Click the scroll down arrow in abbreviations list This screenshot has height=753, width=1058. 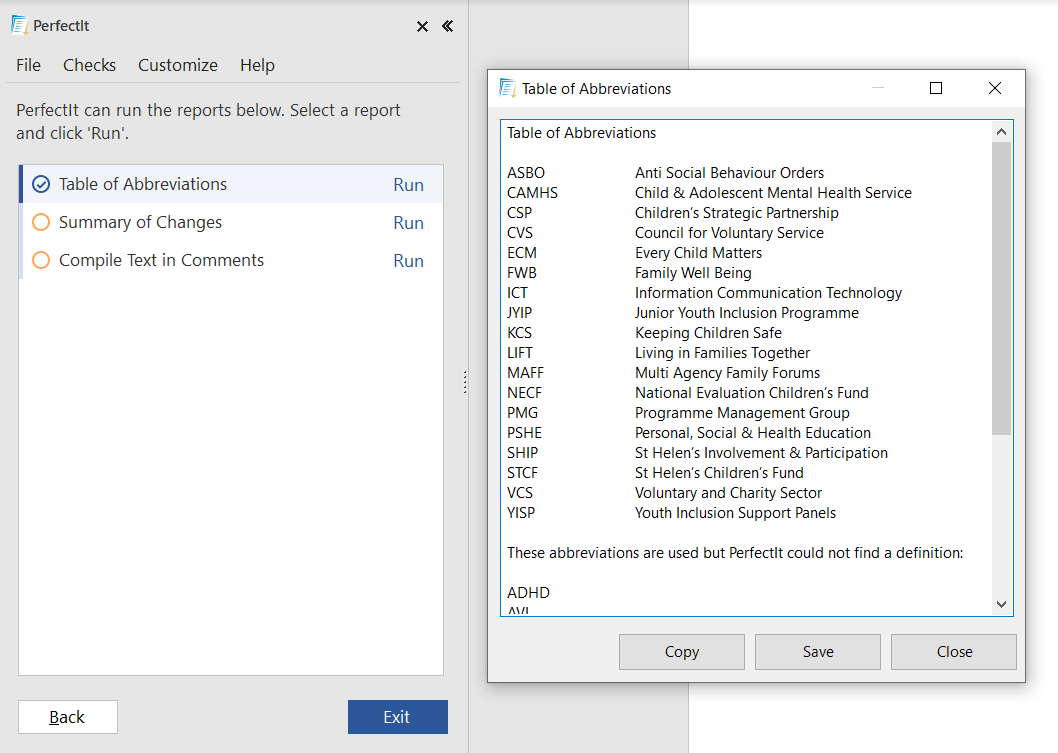tap(1001, 605)
